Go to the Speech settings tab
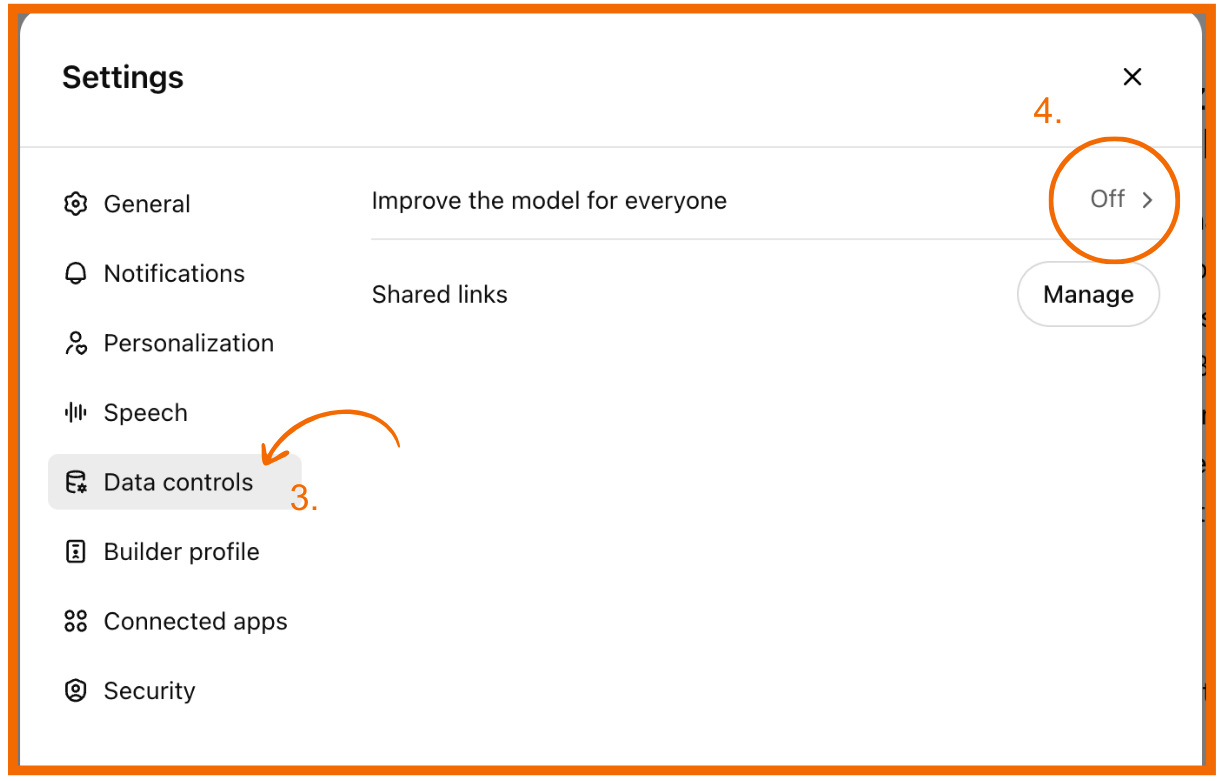This screenshot has height=781, width=1223. pos(145,413)
